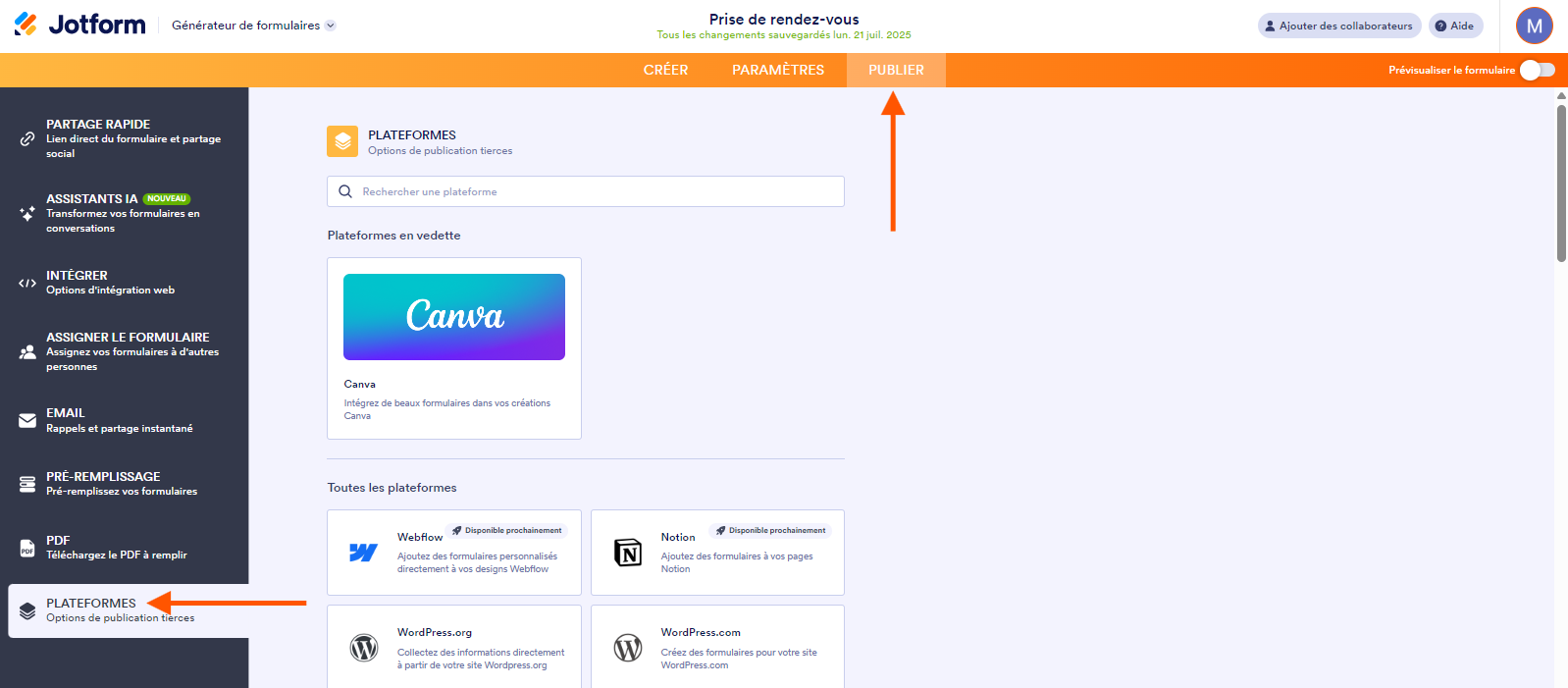Click the form title Prise de rendez-vous
This screenshot has height=688, width=1568.
point(784,19)
